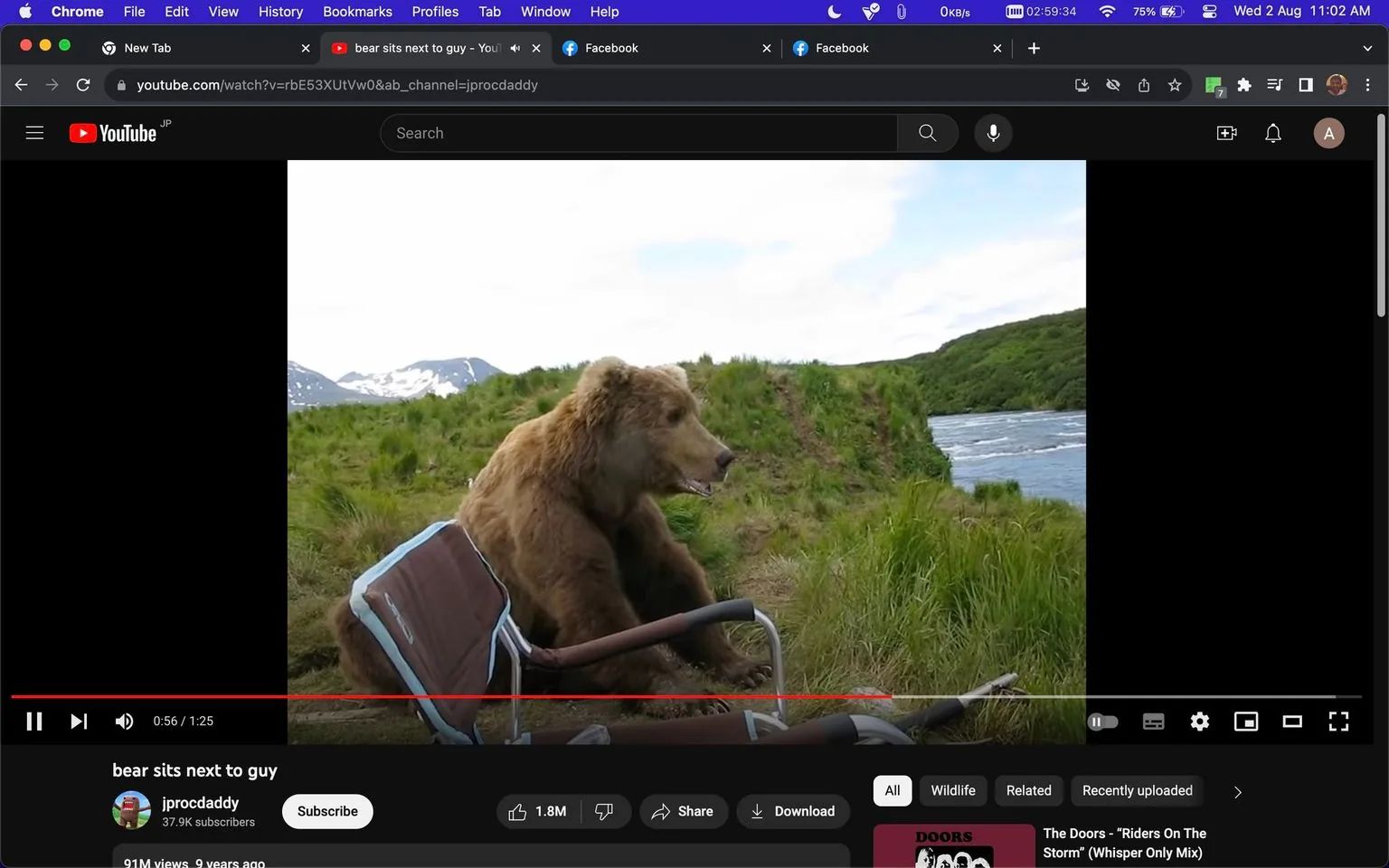Open the Chrome three-dot menu
1389x868 pixels.
[1367, 84]
